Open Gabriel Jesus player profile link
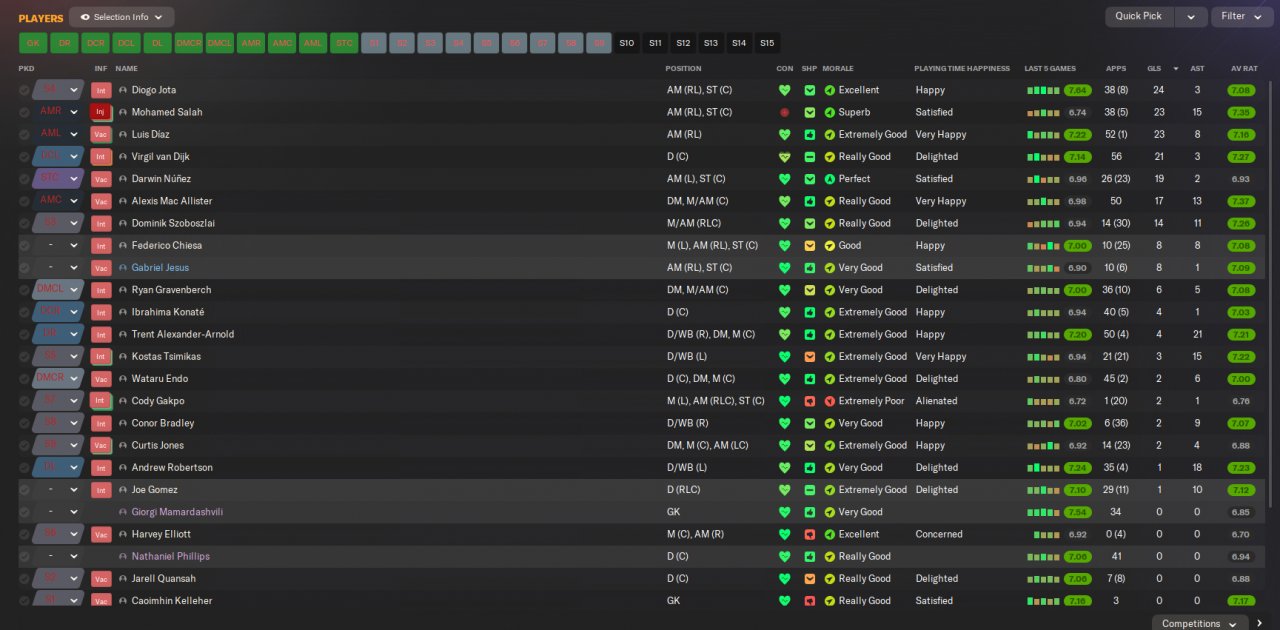This screenshot has height=630, width=1280. coord(160,268)
